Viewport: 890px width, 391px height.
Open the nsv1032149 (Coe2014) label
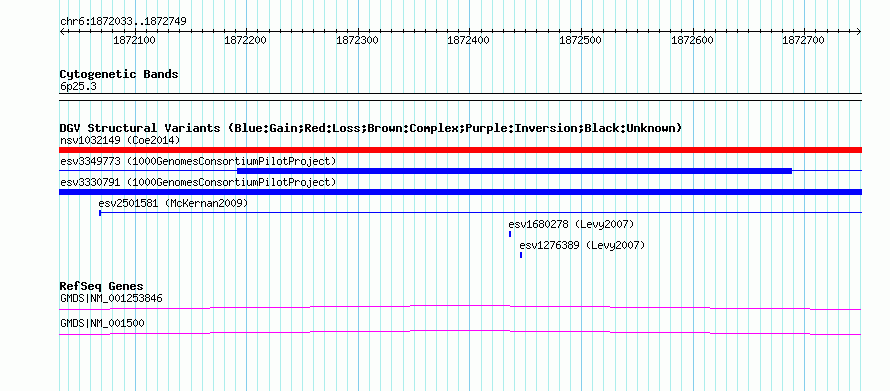pyautogui.click(x=120, y=140)
